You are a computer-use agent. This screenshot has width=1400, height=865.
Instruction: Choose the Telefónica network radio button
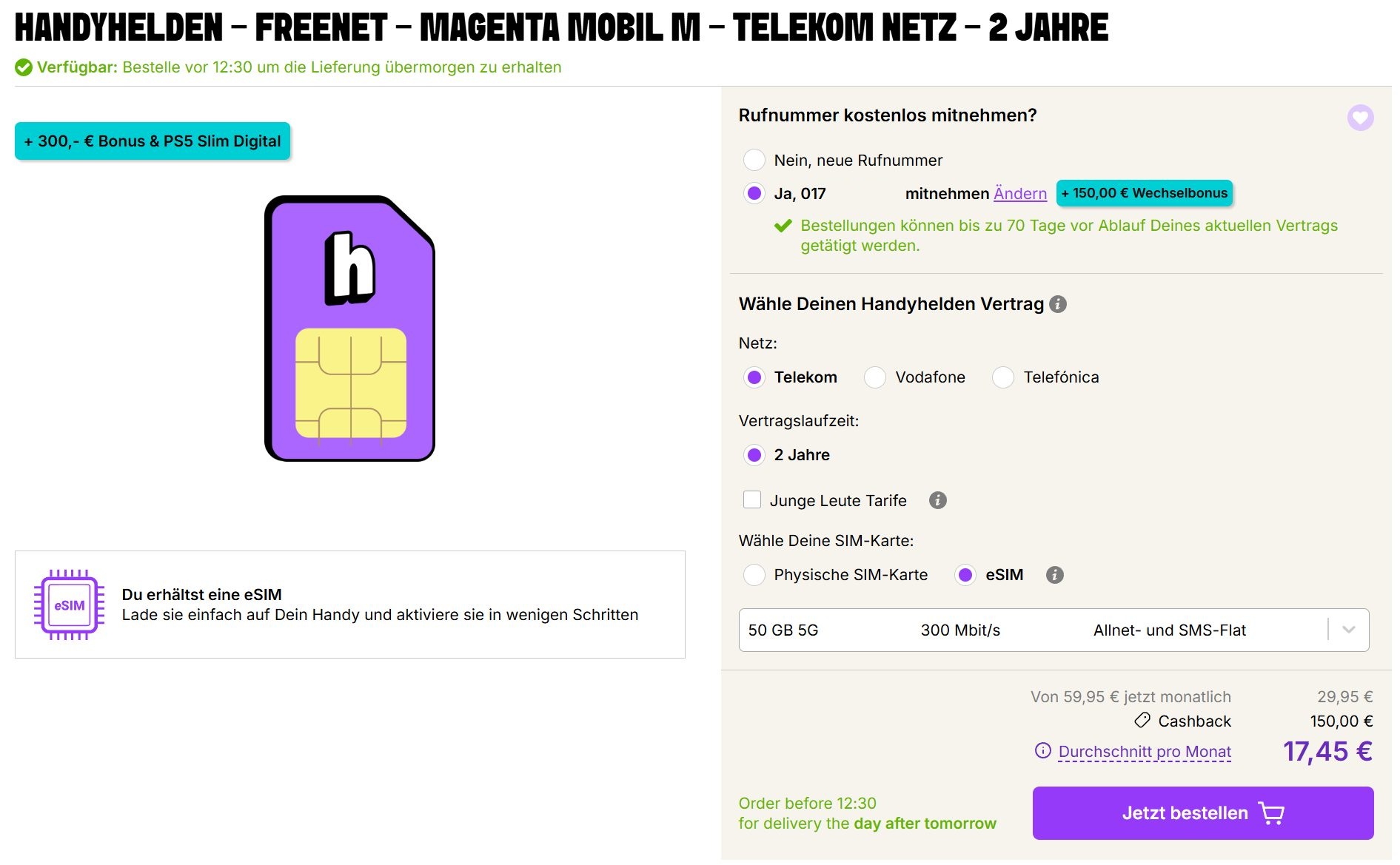click(x=1003, y=377)
